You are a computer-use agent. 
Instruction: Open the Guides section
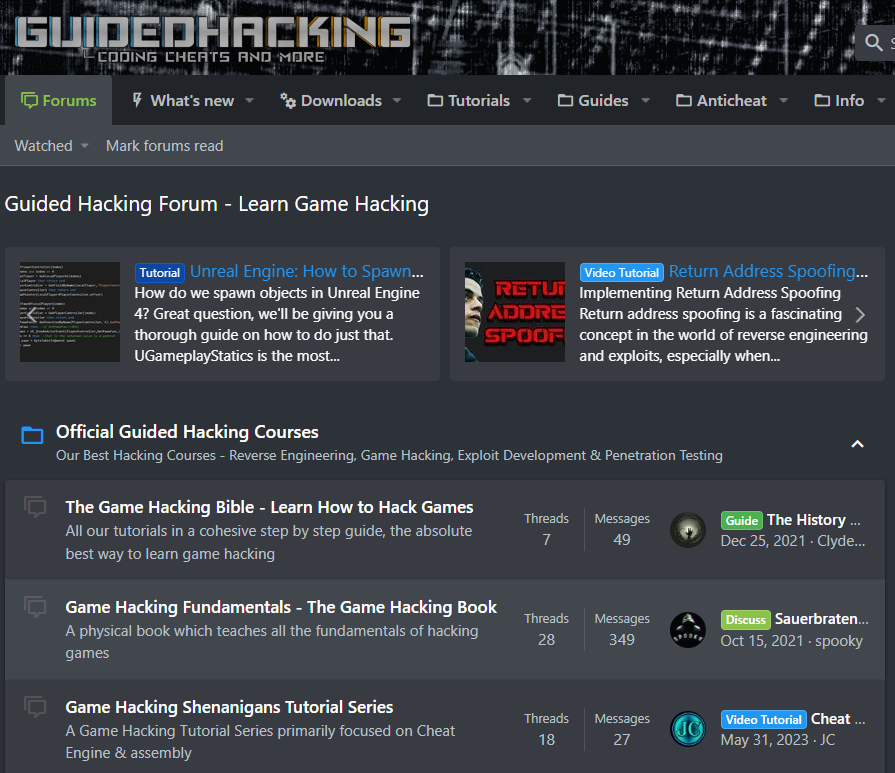pyautogui.click(x=593, y=100)
